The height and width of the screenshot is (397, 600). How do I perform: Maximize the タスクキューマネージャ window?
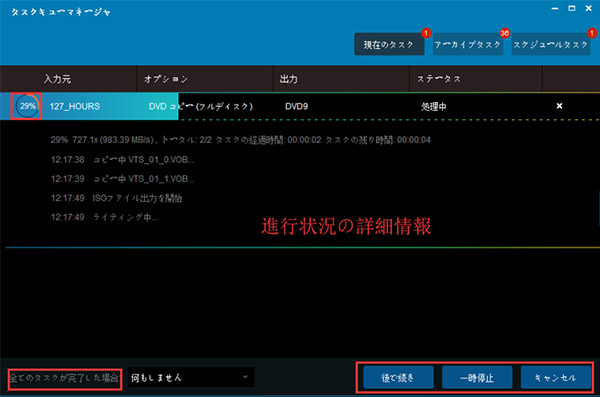(572, 8)
